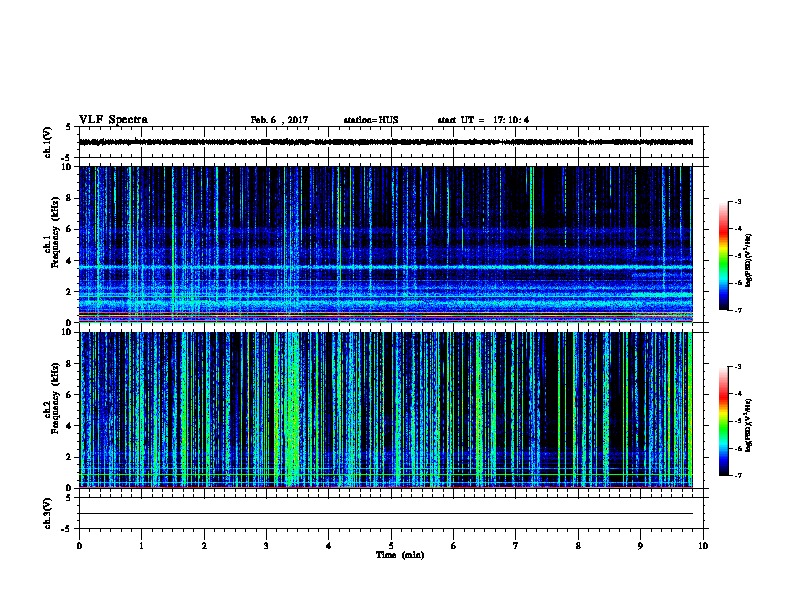Click the '-7' label on ch.2 colorbar

pos(737,475)
